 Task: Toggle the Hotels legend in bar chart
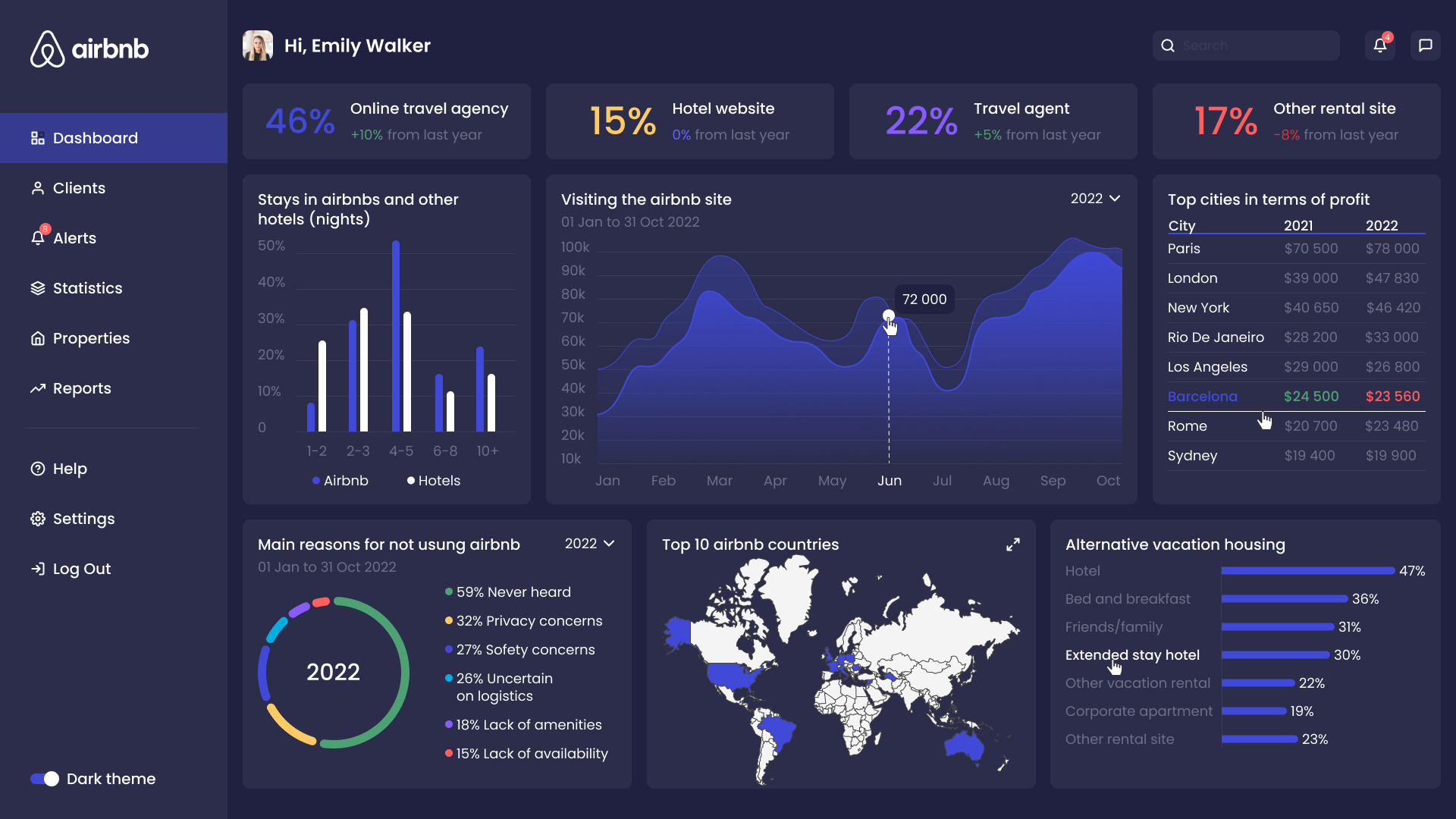click(434, 481)
